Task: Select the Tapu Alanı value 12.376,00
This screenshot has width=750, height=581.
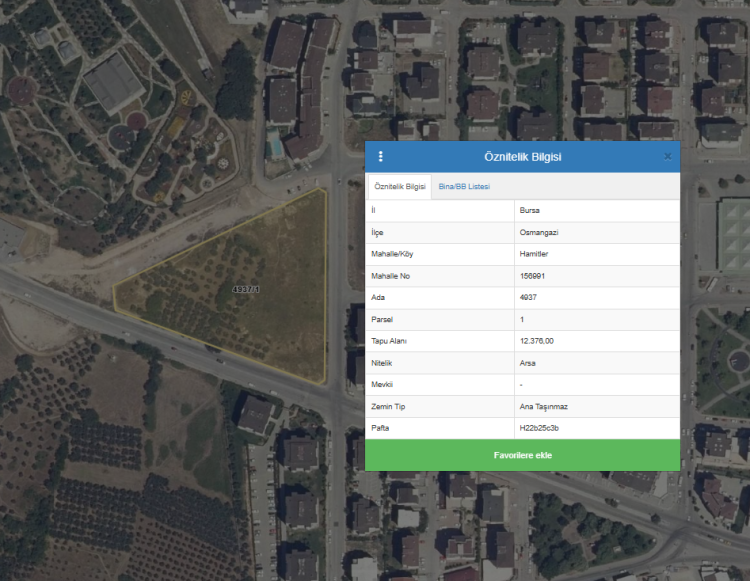Action: pos(537,342)
